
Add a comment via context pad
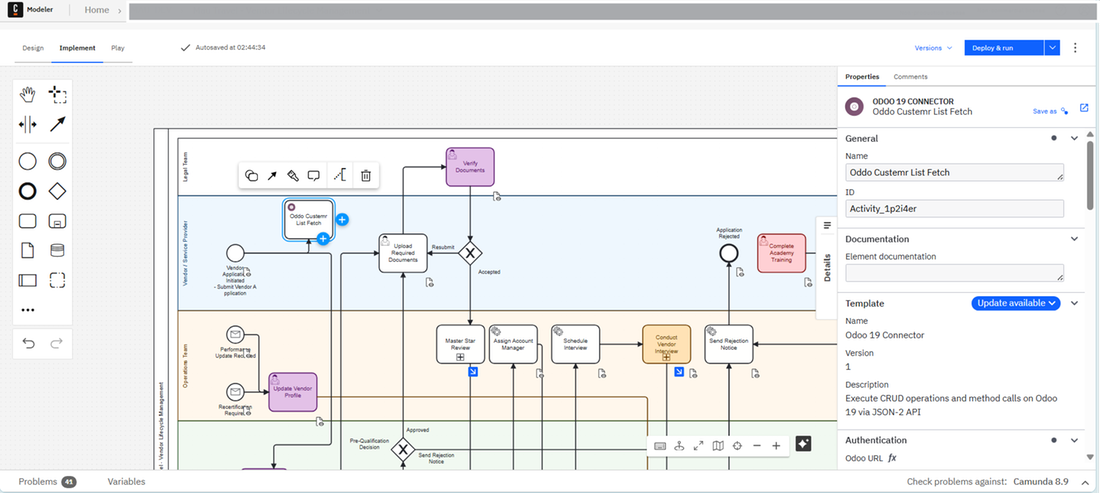(x=314, y=175)
